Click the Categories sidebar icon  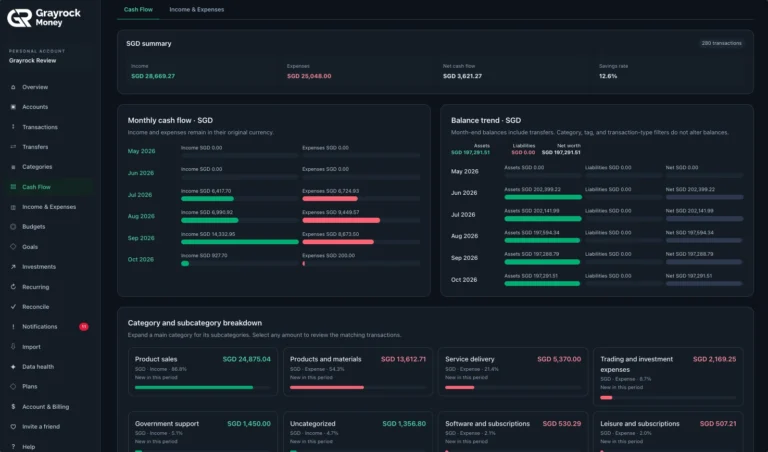pos(13,167)
